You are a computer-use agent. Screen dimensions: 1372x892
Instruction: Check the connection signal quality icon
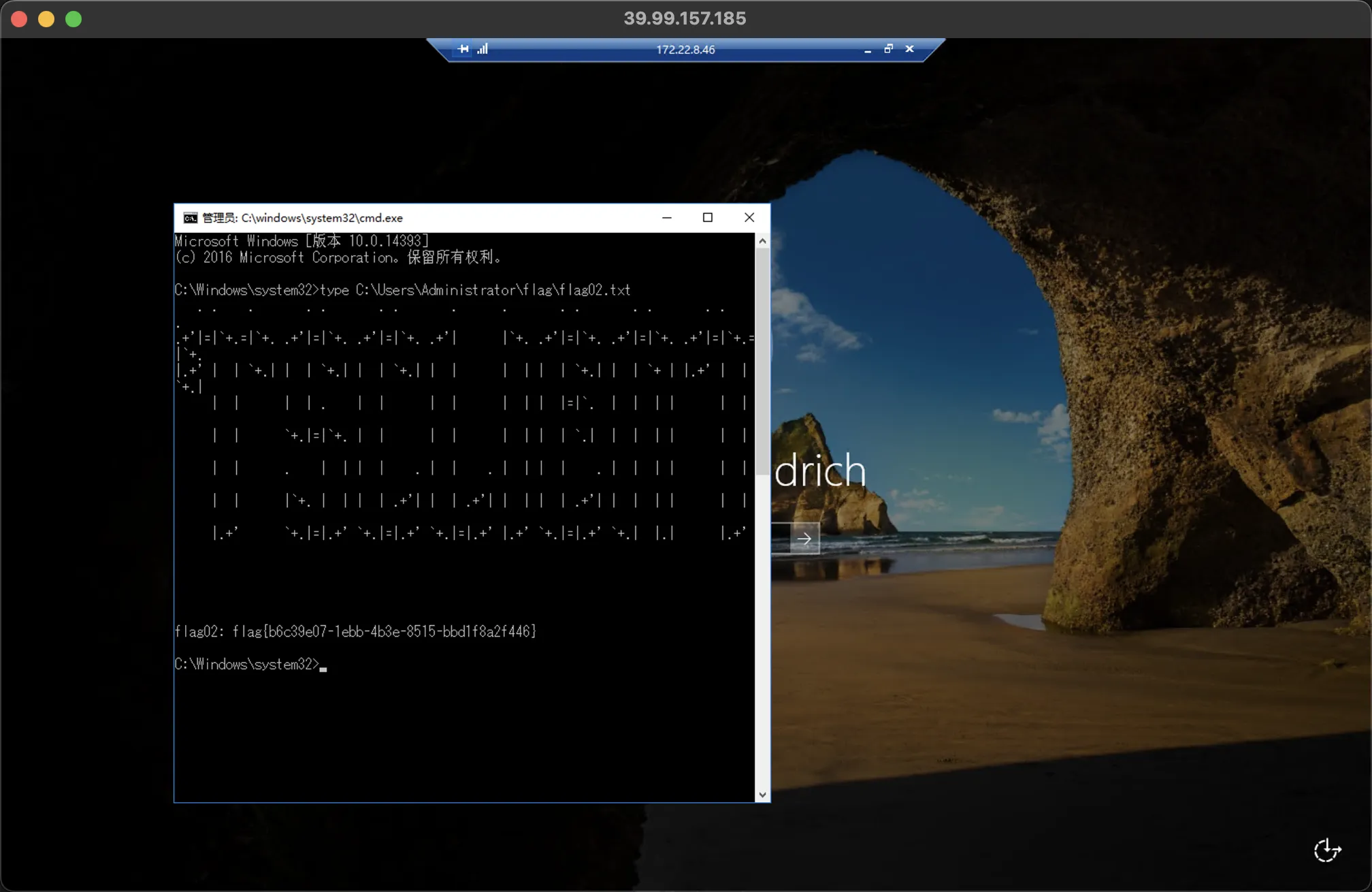483,49
